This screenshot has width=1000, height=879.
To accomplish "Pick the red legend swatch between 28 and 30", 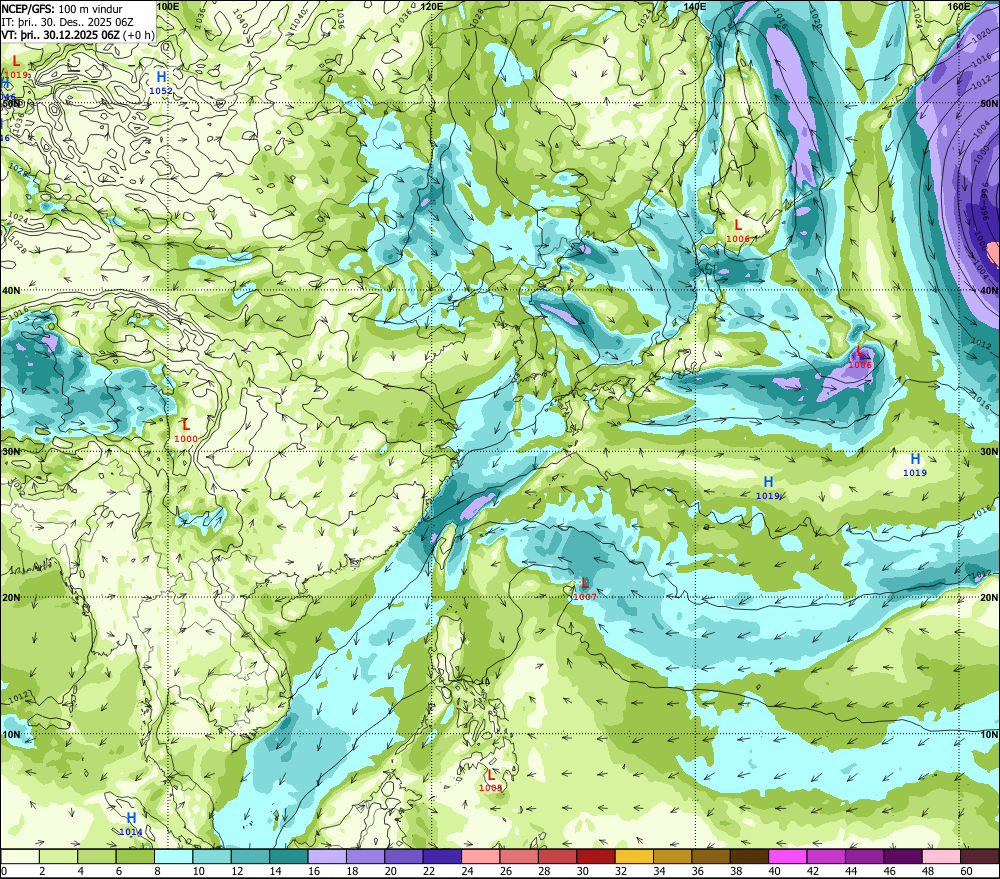I will [557, 857].
